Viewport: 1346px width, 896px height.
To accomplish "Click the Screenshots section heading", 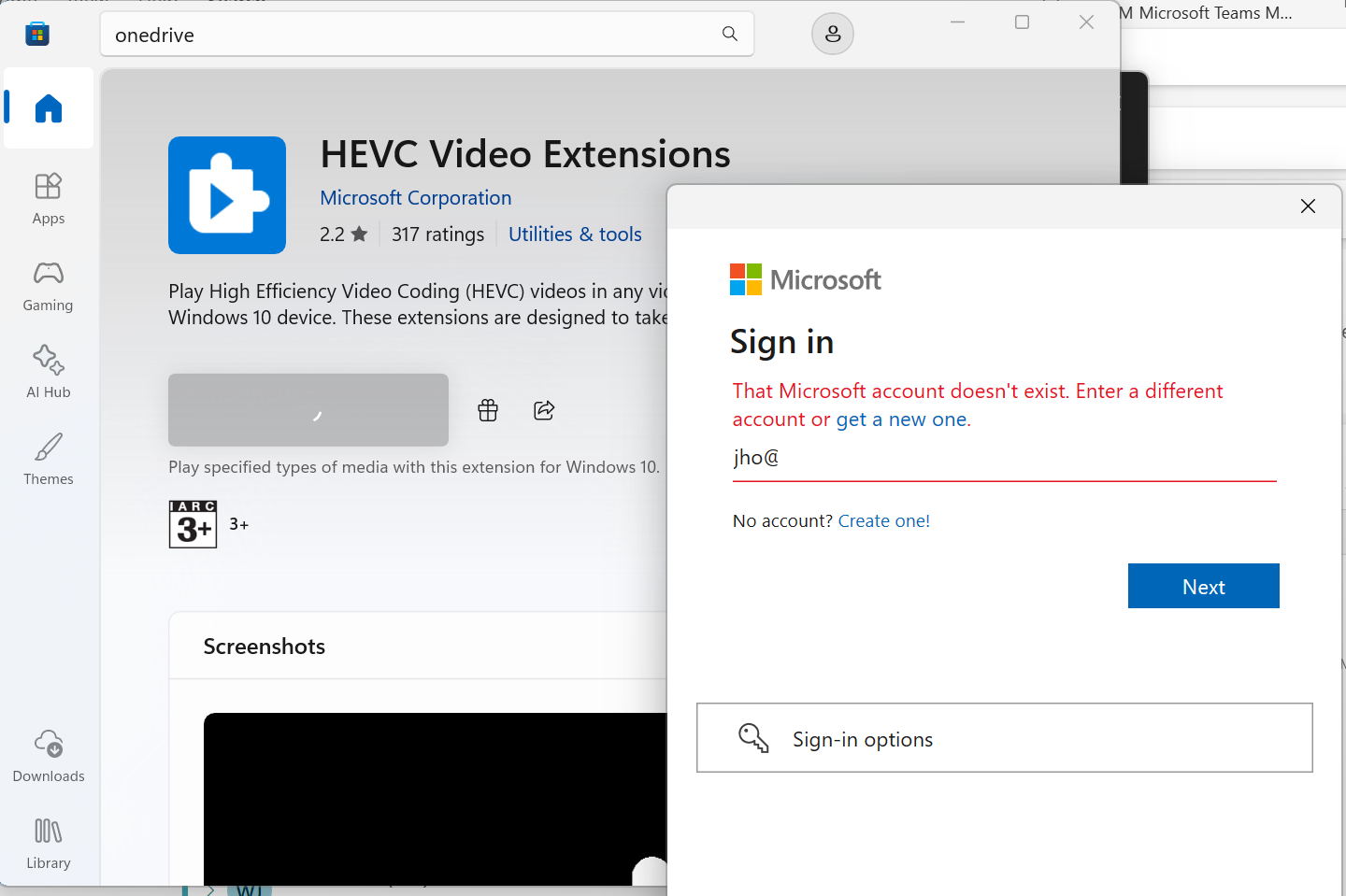I will tap(265, 647).
